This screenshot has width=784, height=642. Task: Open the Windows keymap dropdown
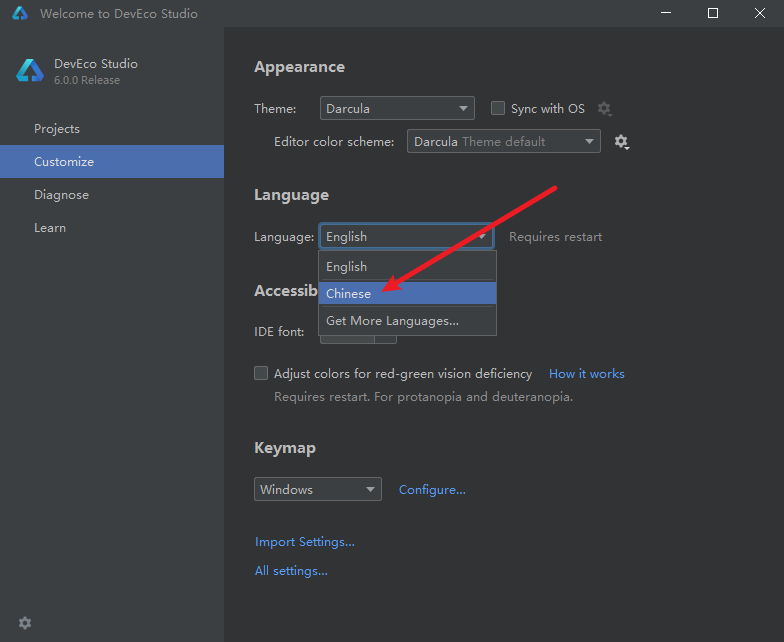(318, 489)
